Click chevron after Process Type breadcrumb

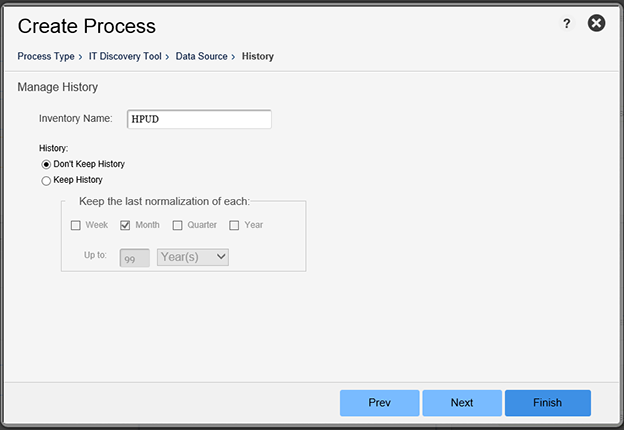(x=80, y=57)
